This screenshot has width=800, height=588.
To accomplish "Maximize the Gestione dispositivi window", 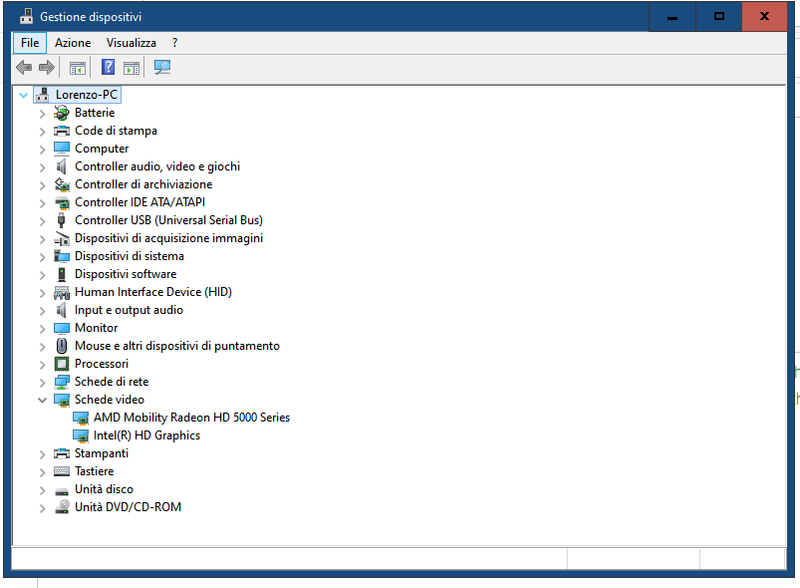I will [719, 17].
